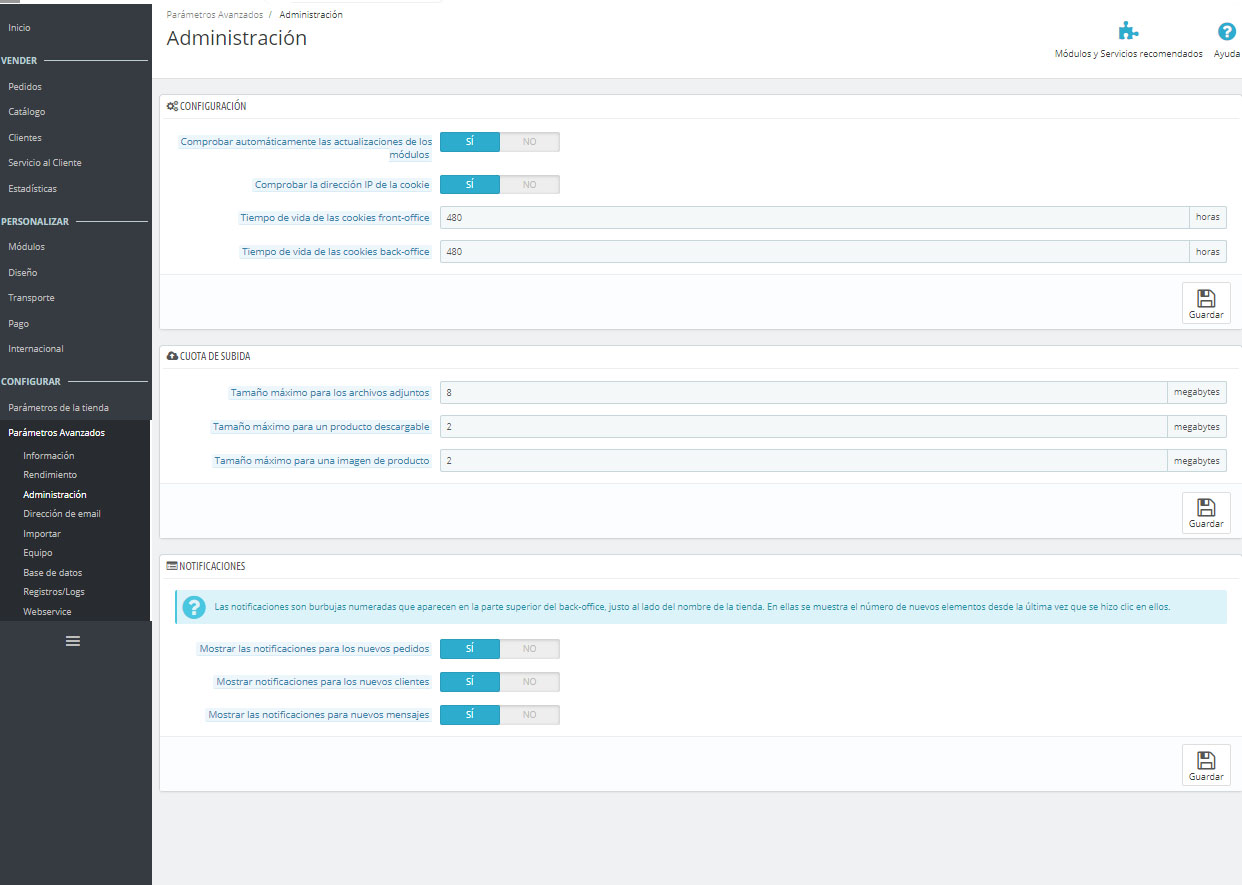Click horas unit next to back-office cookies
The image size is (1242, 885).
[x=1208, y=252]
